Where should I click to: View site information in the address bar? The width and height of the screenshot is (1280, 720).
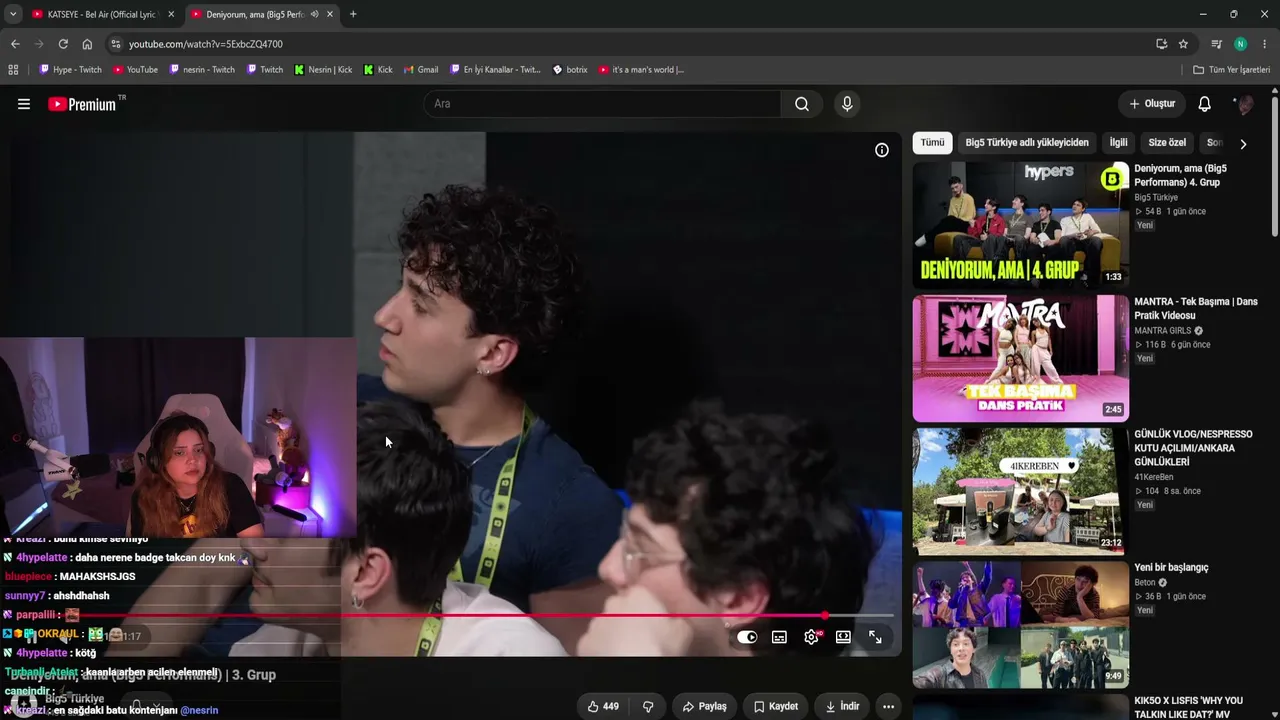(115, 44)
